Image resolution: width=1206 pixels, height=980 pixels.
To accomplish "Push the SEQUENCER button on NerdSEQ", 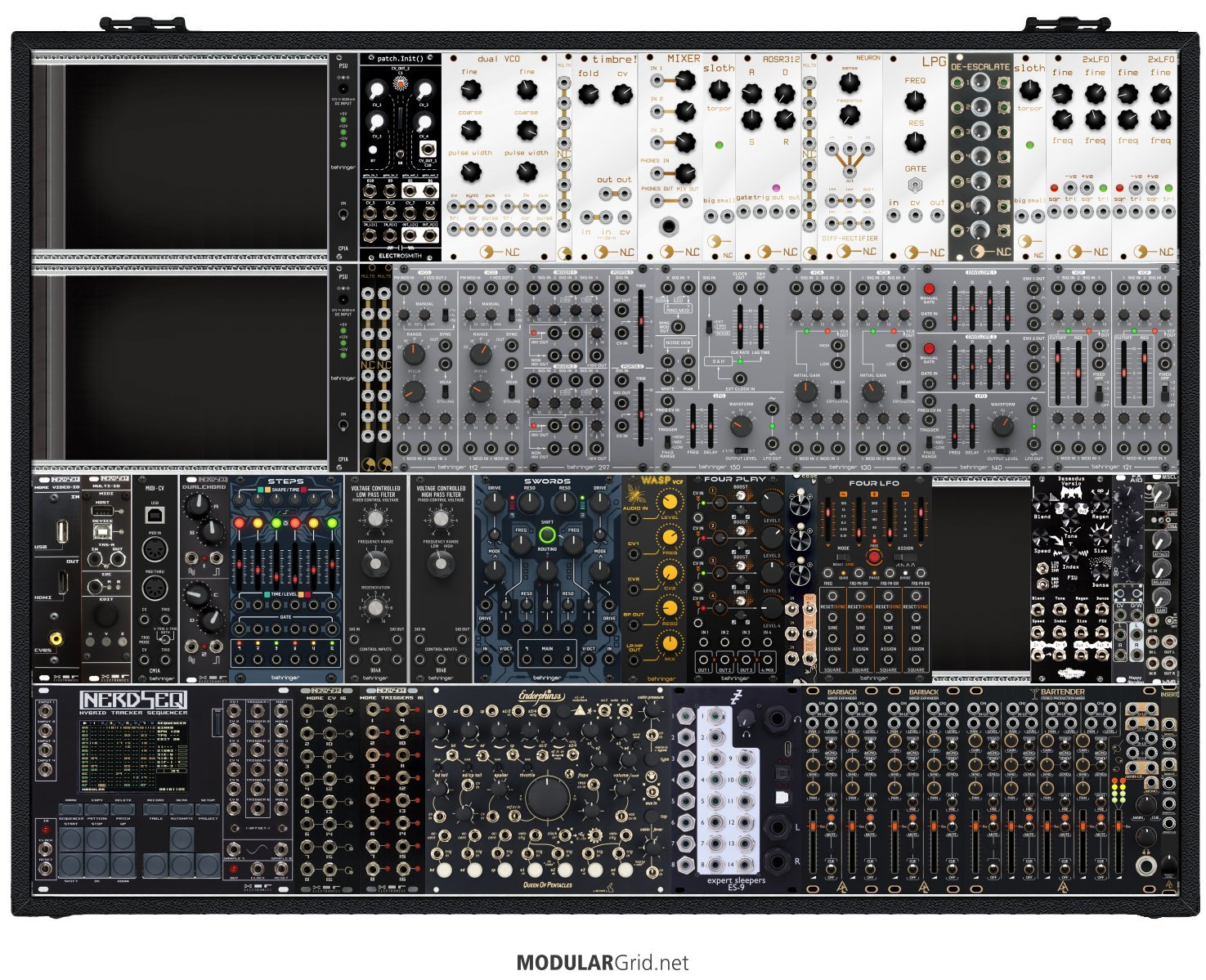I will (70, 808).
